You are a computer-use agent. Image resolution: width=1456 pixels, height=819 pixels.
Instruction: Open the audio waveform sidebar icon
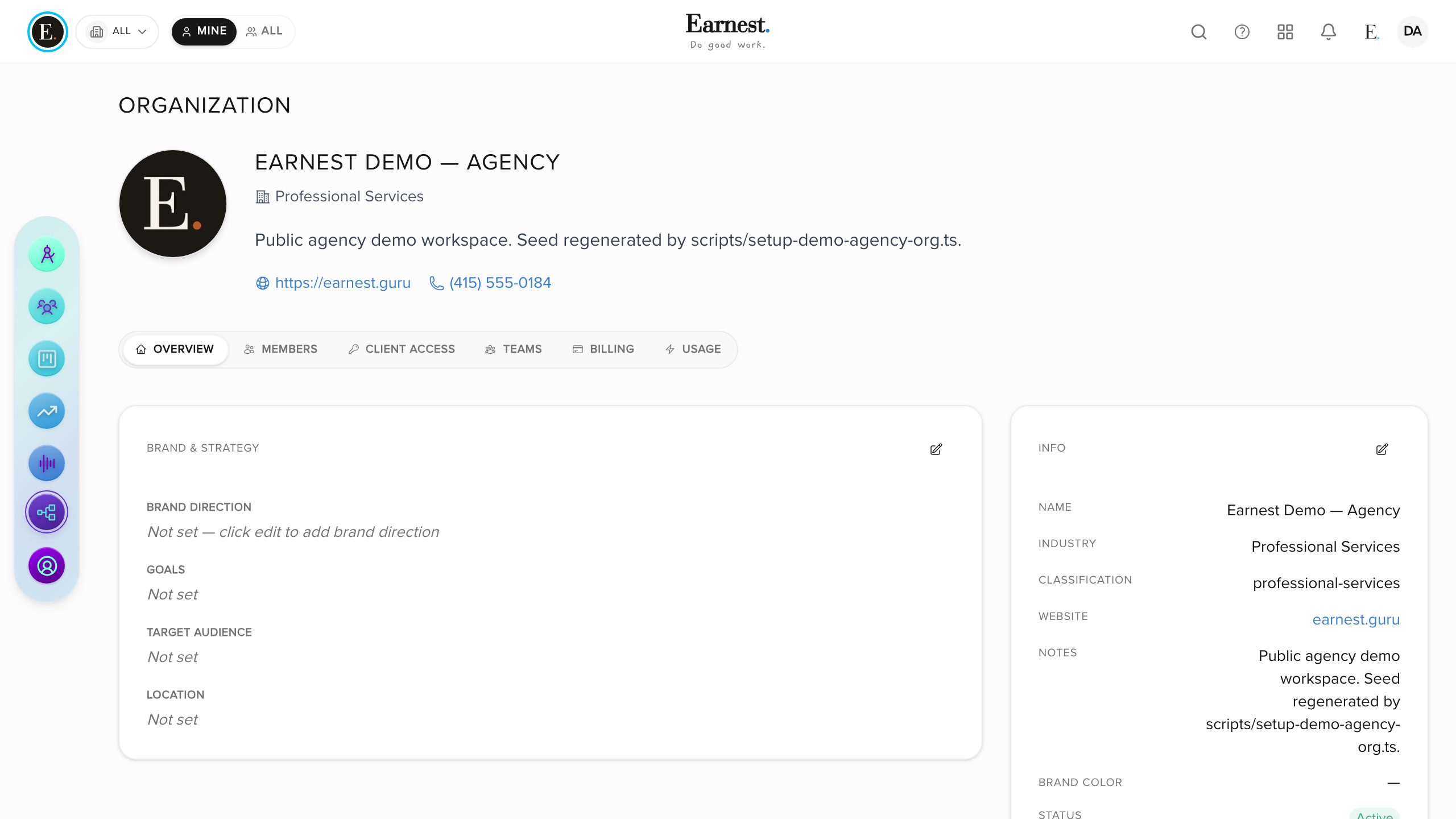tap(47, 464)
